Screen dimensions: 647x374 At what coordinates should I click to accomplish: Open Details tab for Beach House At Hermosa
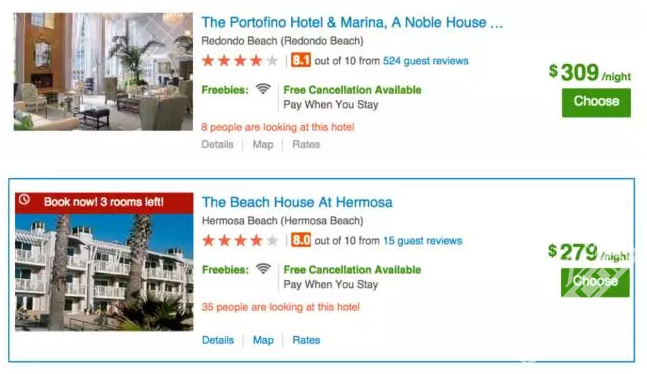[218, 340]
